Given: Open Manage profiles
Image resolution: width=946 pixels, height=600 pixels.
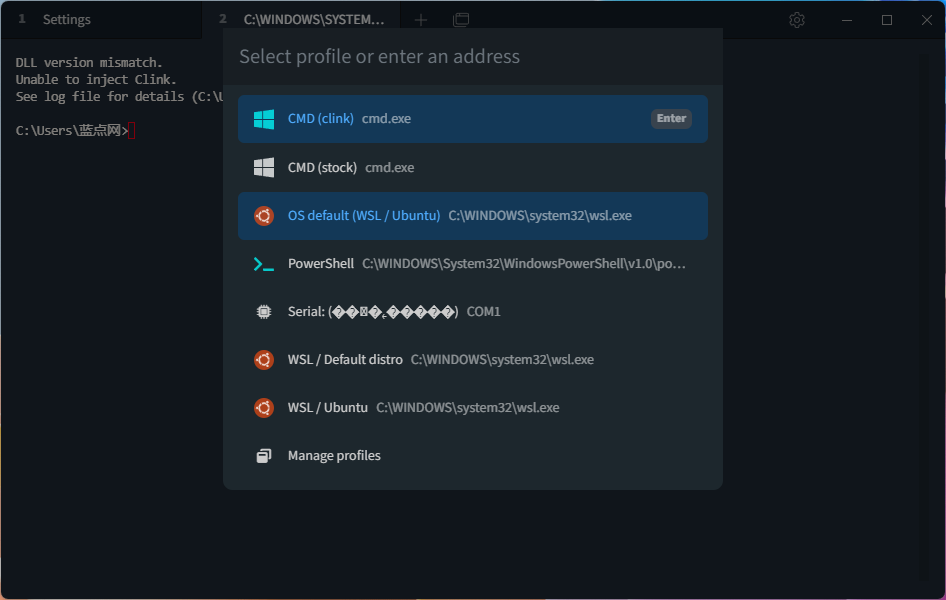Looking at the screenshot, I should (x=472, y=456).
